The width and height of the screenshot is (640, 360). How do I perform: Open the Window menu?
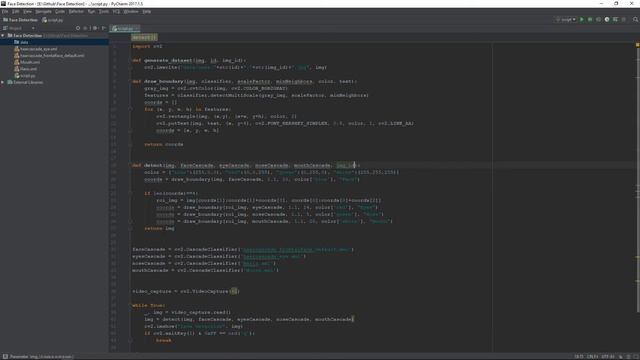(131, 11)
